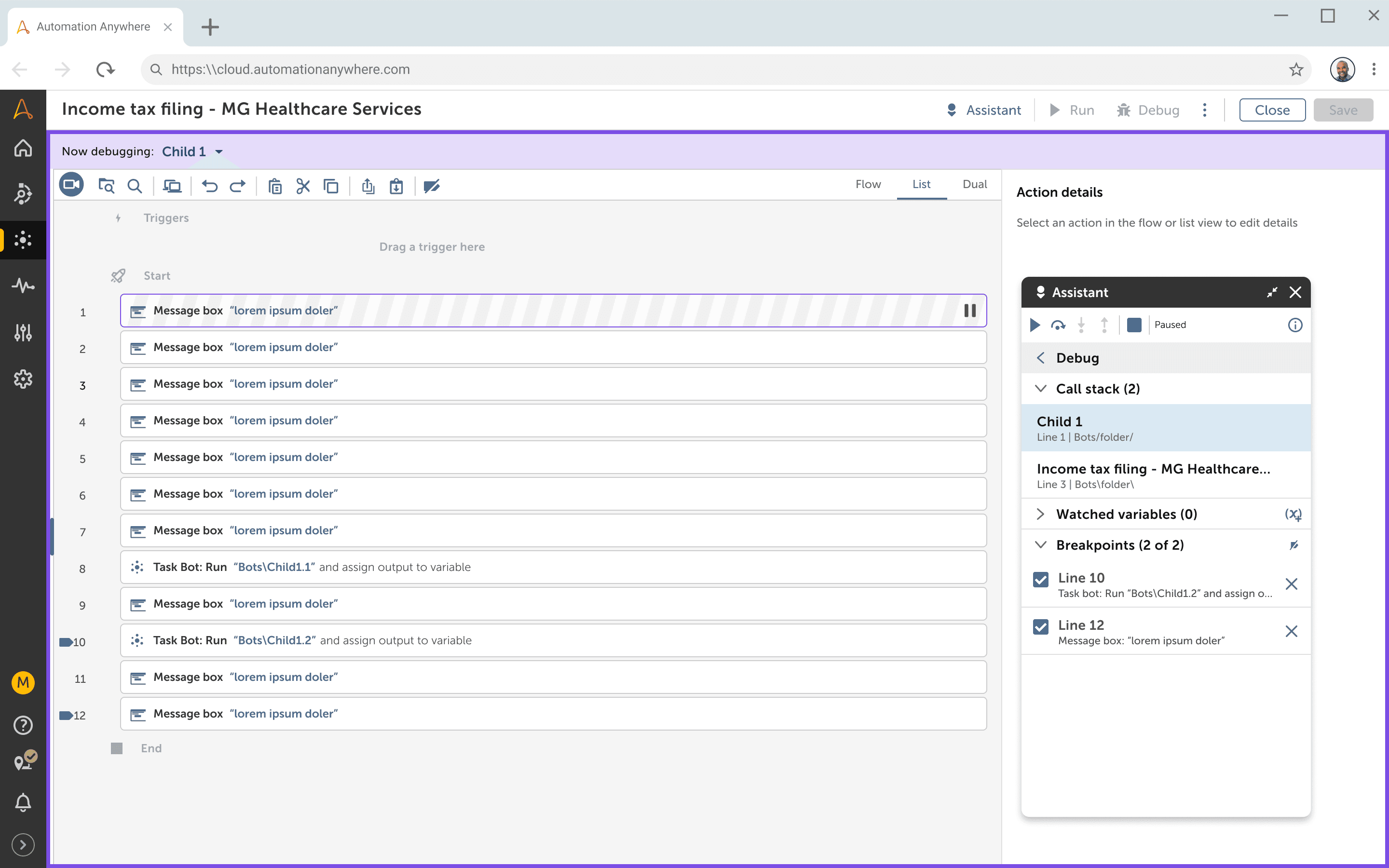The image size is (1389, 868).
Task: Remove the Line 10 breakpoint
Action: [1292, 584]
